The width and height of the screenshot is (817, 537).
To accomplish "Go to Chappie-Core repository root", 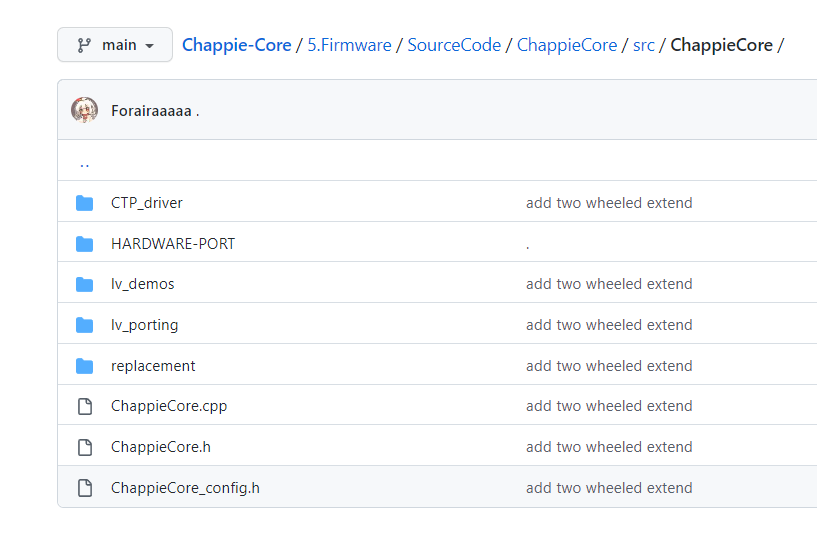I will pos(237,45).
